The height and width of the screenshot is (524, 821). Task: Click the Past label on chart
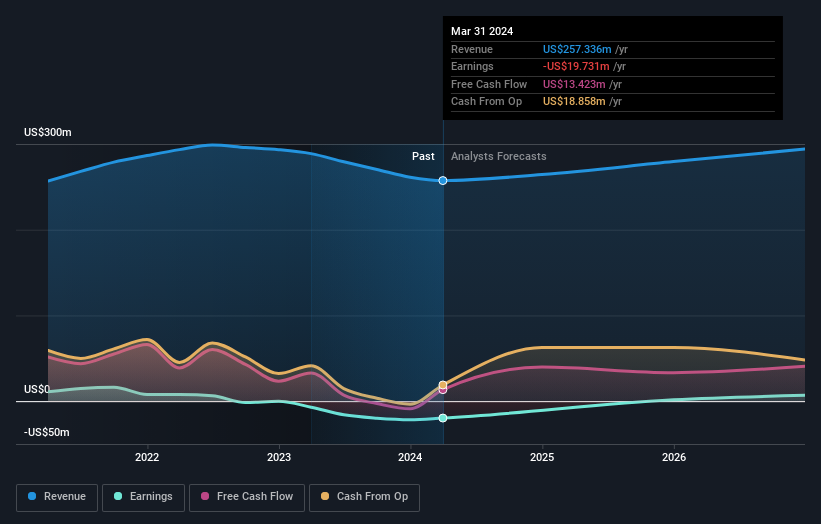click(423, 157)
